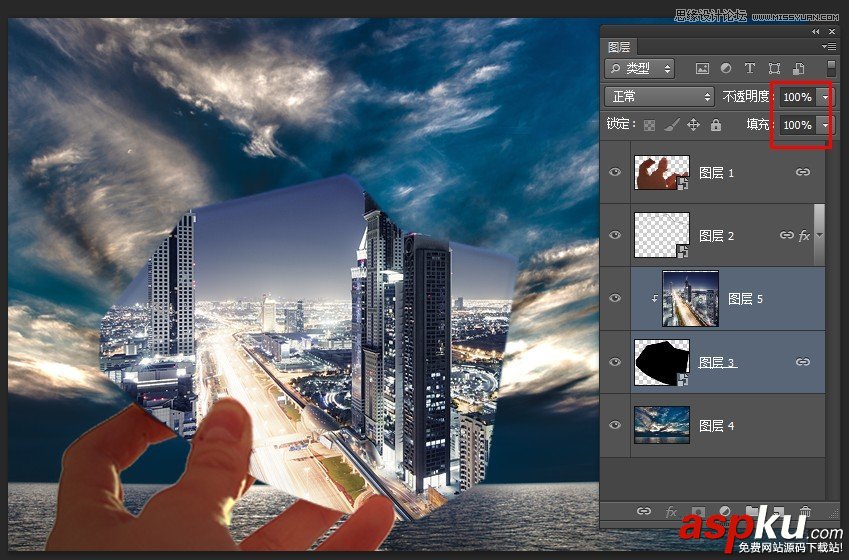Add layer style via bottom fx icon
Viewport: 849px width, 560px height.
pyautogui.click(x=671, y=512)
